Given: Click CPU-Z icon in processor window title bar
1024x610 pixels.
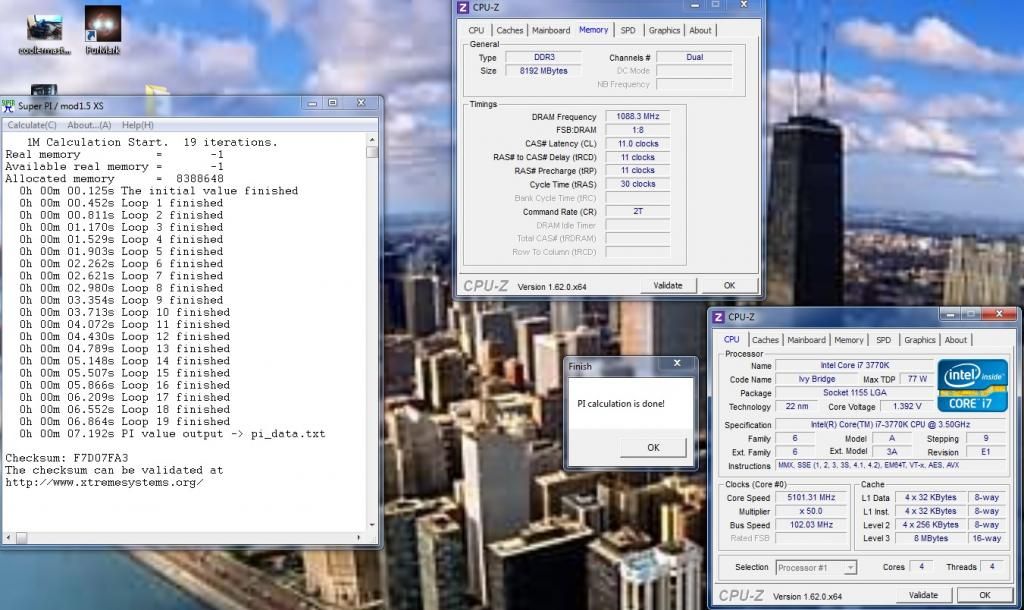Looking at the screenshot, I should [x=718, y=317].
